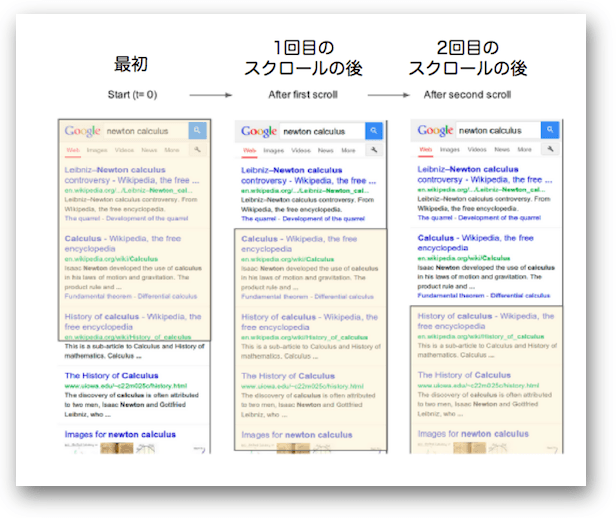Click the After second scroll caption
616x518 pixels.
point(467,95)
